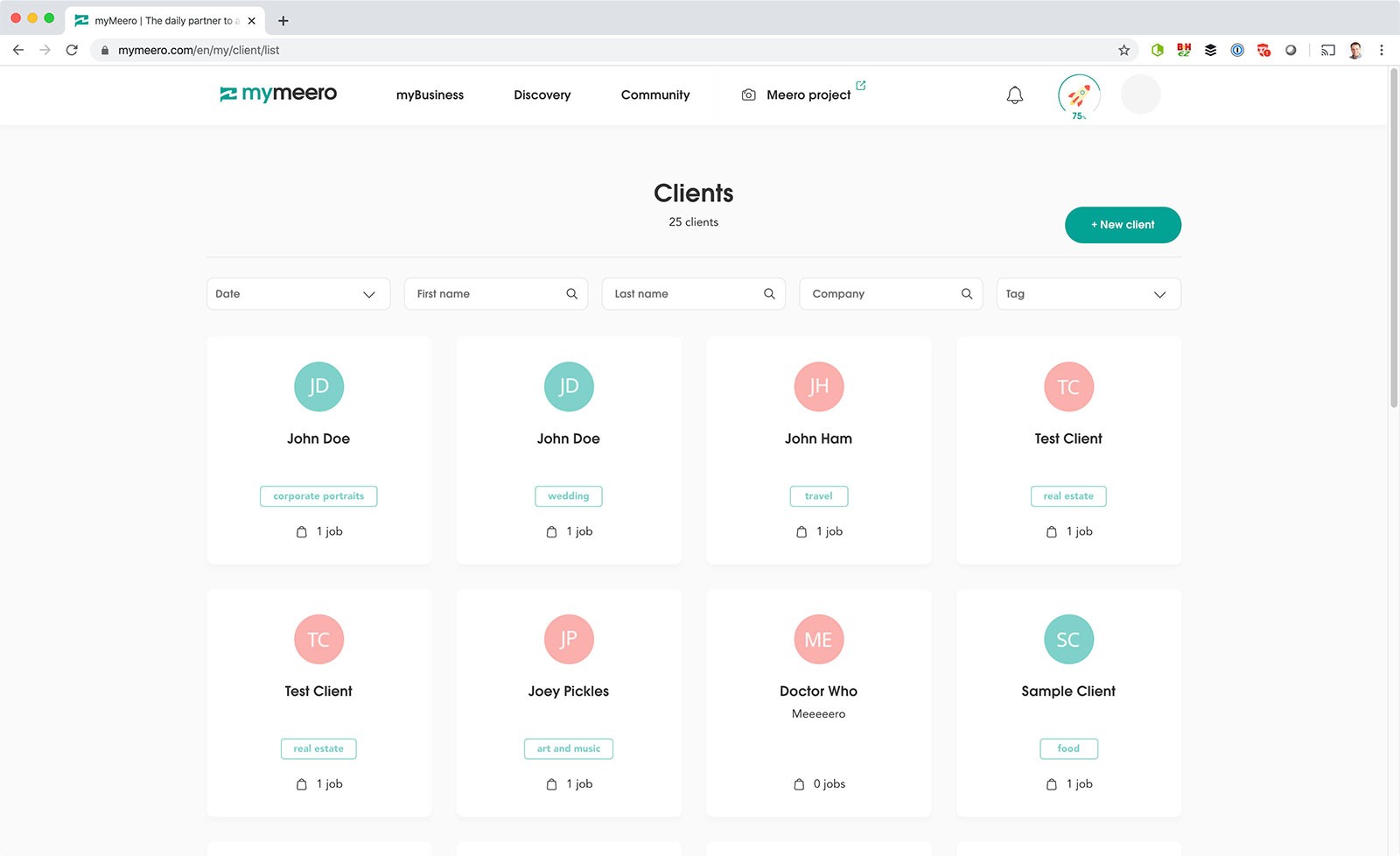Viewport: 1400px width, 856px height.
Task: Click the First name search magnifier
Action: point(571,294)
